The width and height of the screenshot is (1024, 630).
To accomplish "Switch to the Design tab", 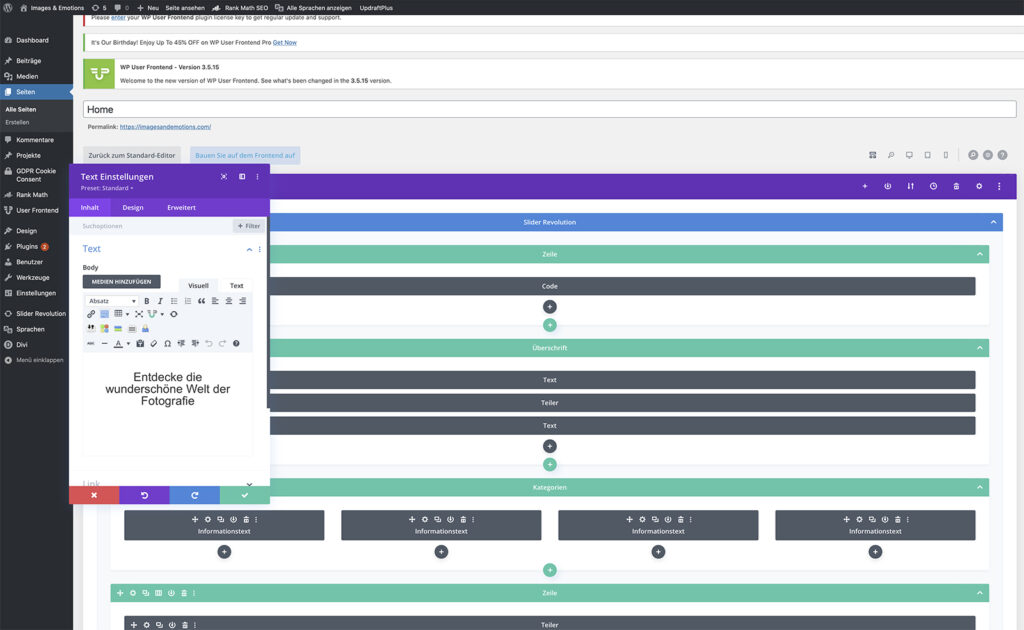I will (133, 208).
